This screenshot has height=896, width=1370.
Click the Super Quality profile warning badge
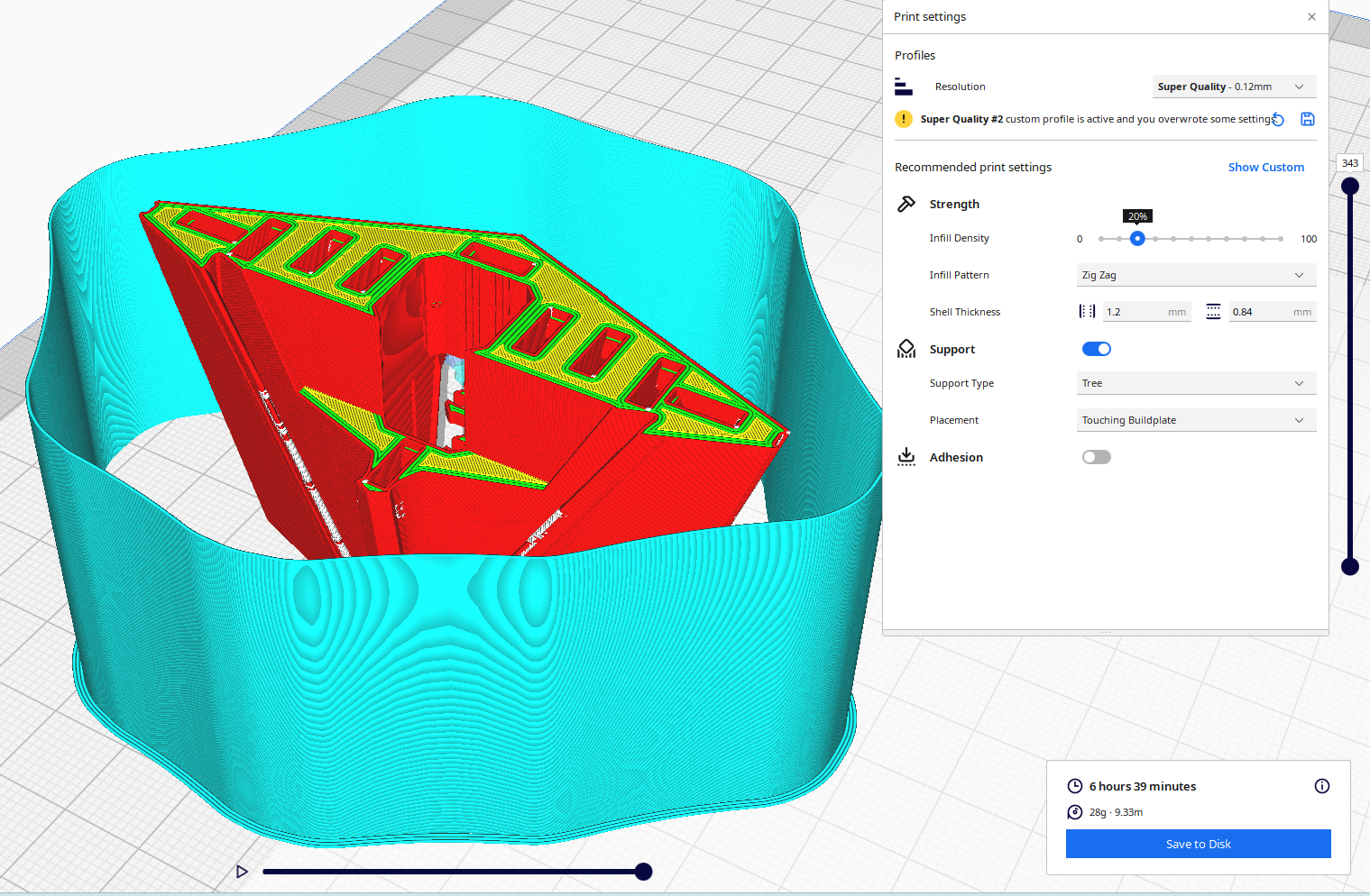[x=904, y=118]
